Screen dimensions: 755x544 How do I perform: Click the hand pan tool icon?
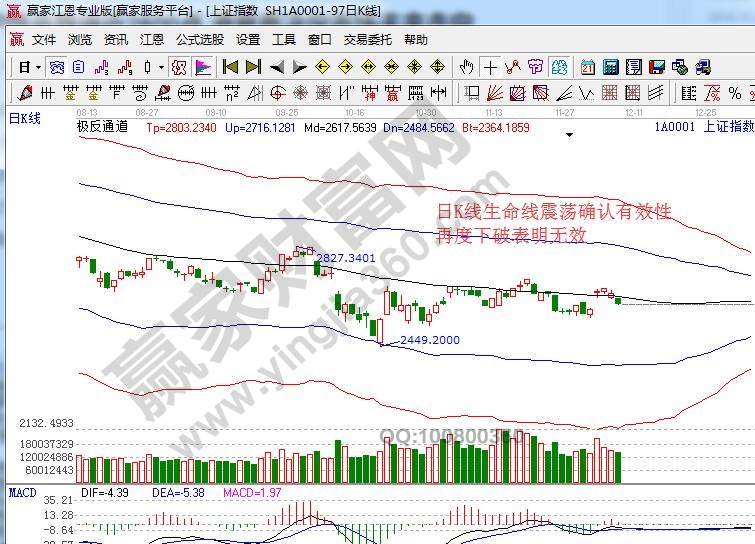click(x=466, y=67)
